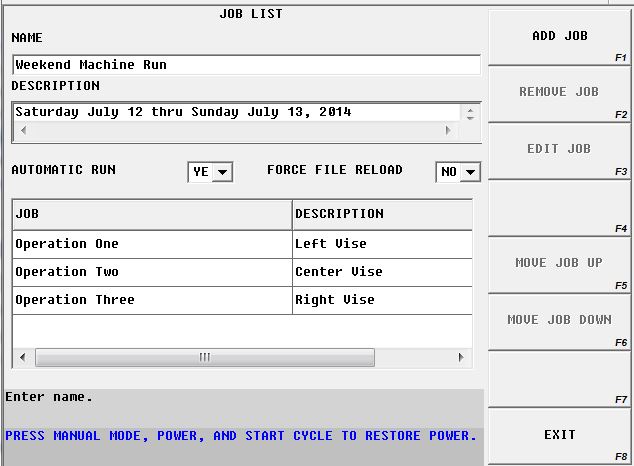
Task: Select the JOB column header
Action: [x=152, y=214]
